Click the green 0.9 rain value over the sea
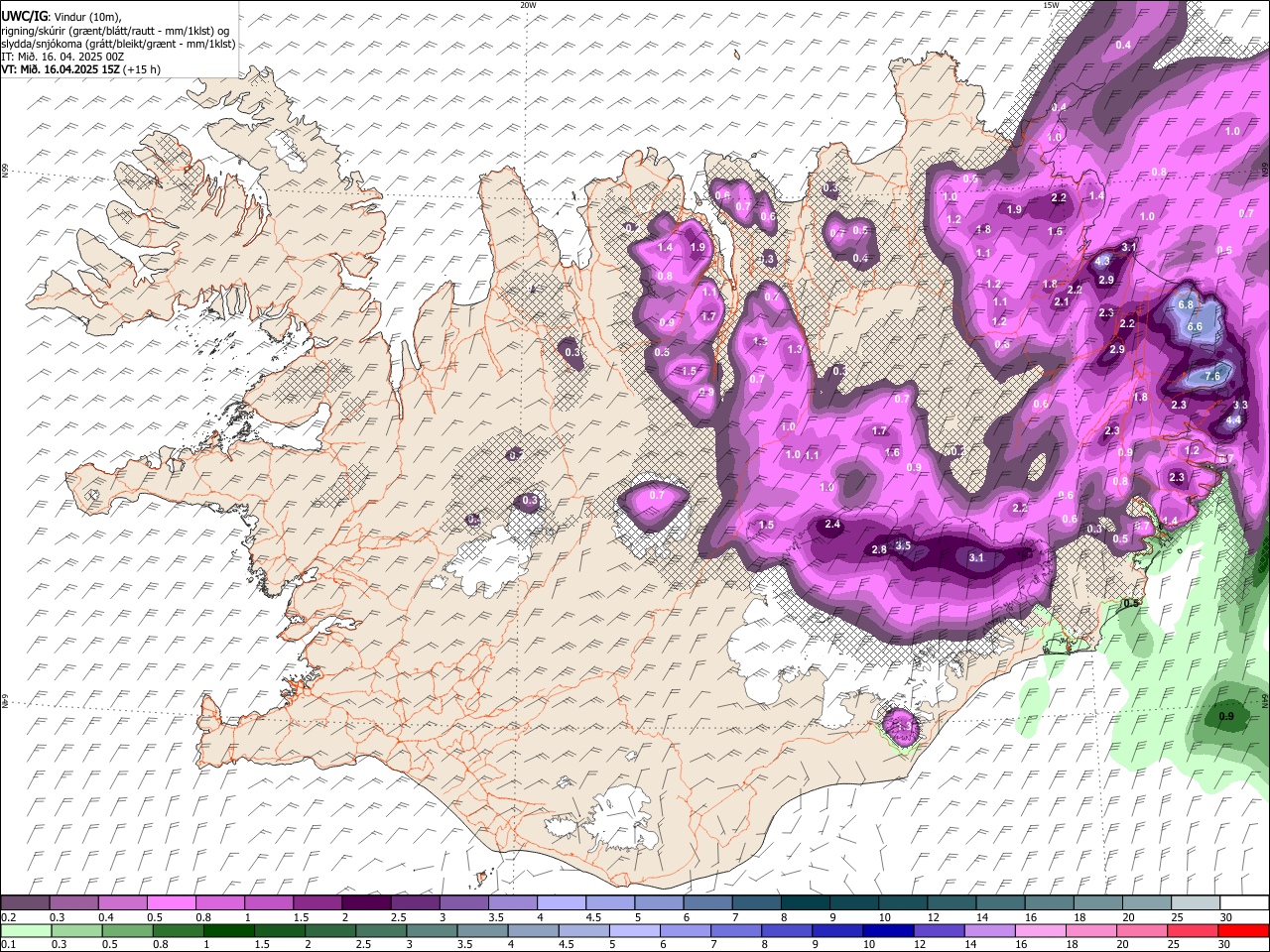Screen dimensions: 1270x952 (x=1226, y=717)
